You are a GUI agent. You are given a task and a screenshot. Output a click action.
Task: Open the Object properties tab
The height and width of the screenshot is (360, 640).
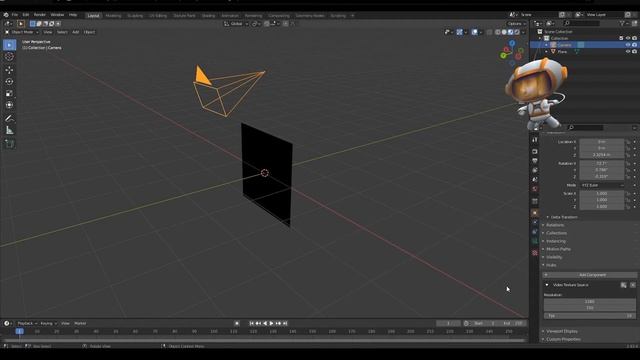point(535,213)
